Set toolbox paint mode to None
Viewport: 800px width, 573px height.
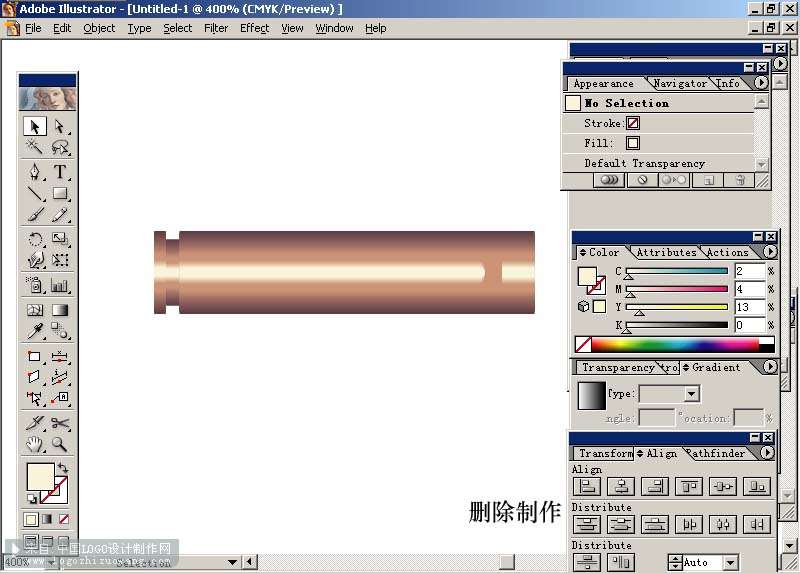tap(63, 519)
